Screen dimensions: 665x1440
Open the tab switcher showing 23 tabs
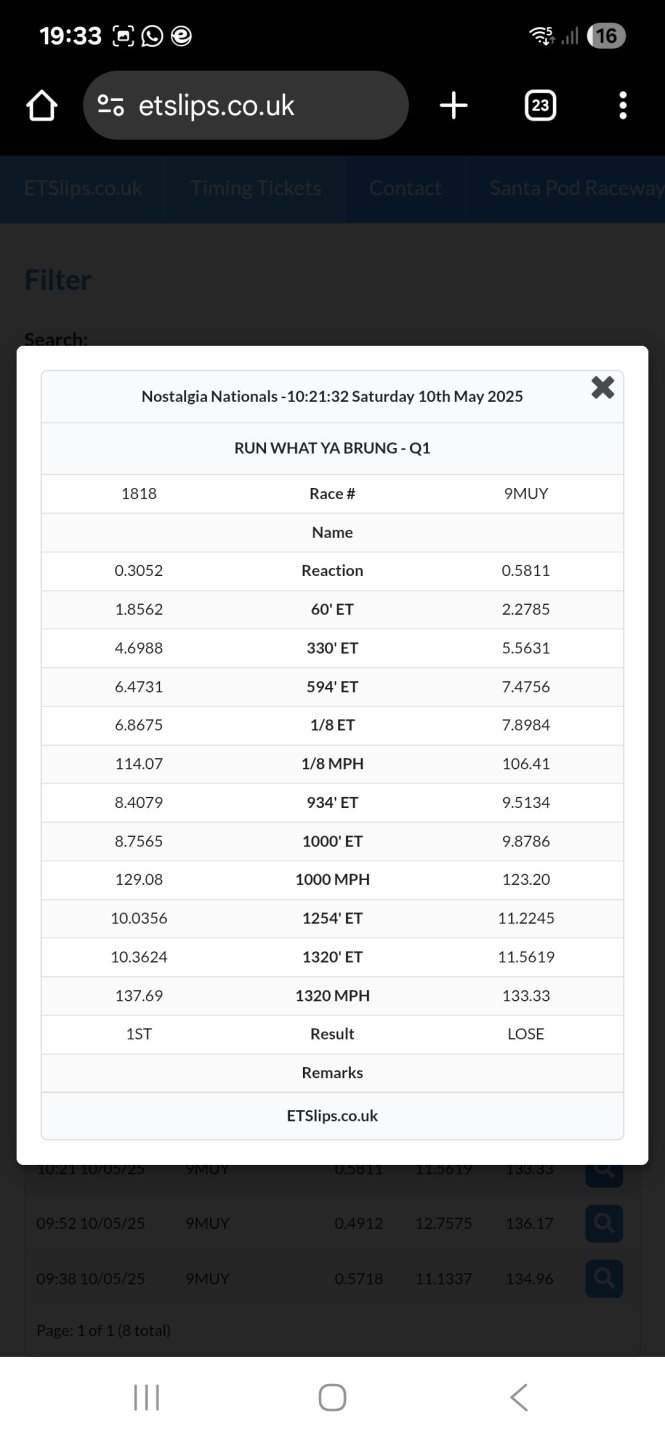click(x=540, y=105)
